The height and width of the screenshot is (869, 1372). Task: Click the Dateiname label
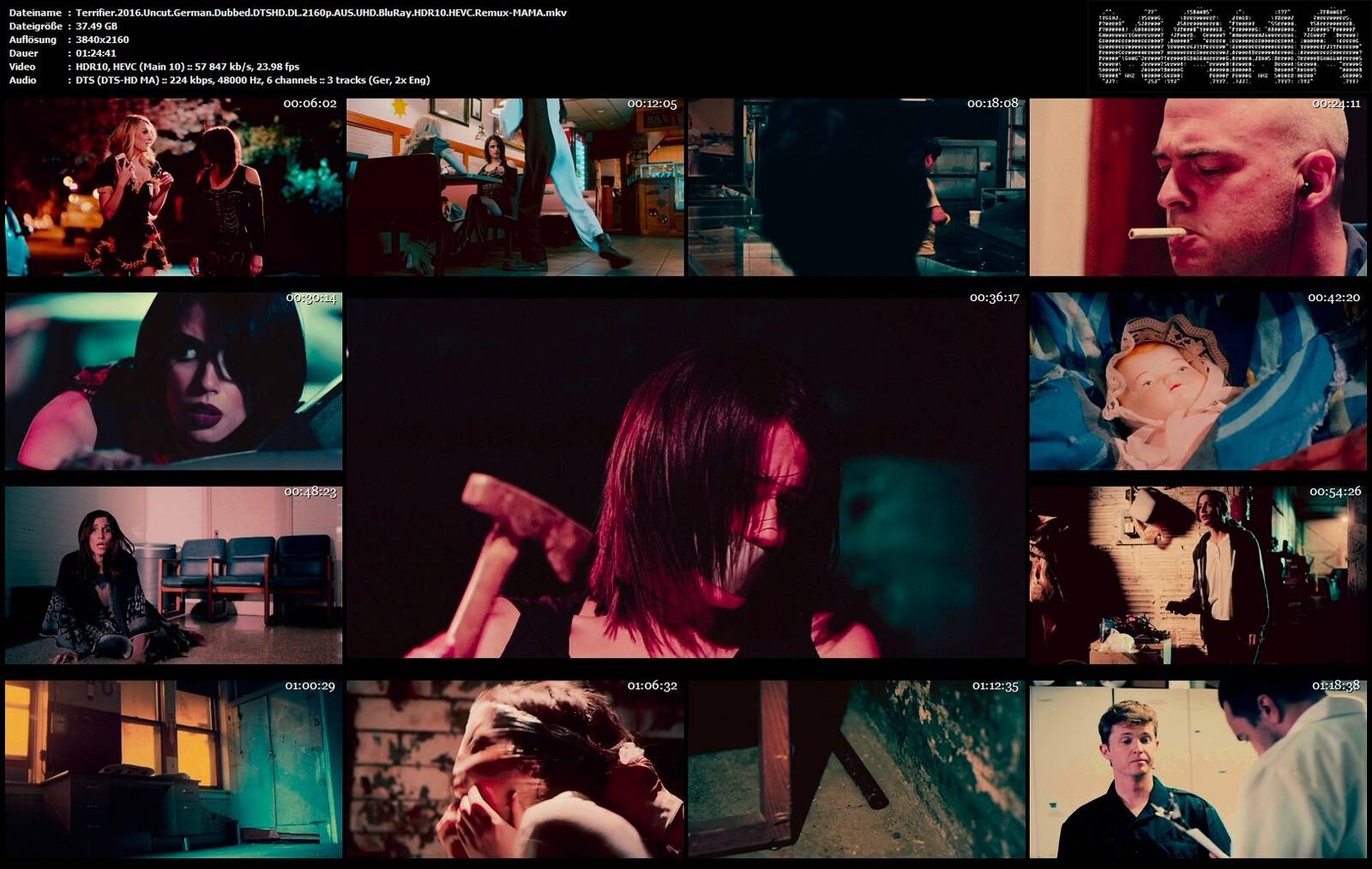[x=35, y=13]
